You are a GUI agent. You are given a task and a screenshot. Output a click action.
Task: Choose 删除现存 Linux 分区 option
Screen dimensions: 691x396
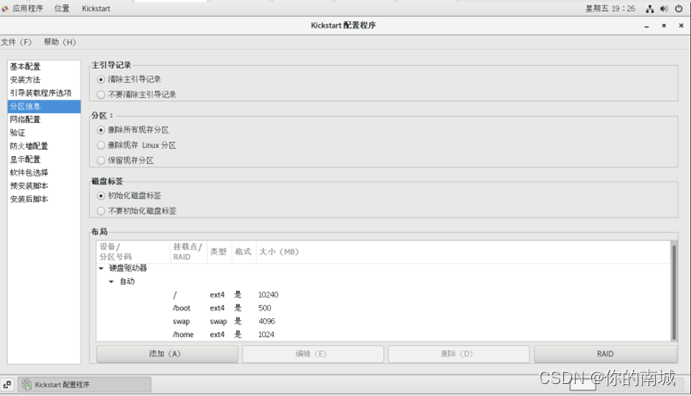click(101, 145)
